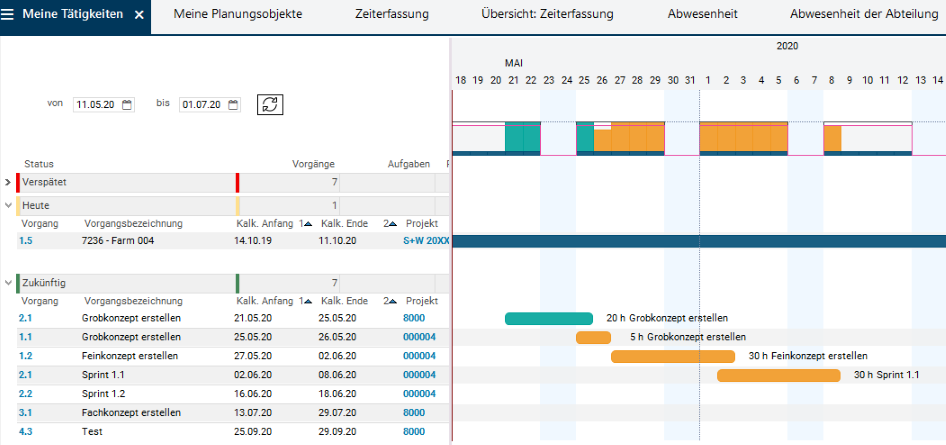Viewport: 946px width, 445px height.
Task: Open calendar picker for bis date
Action: pyautogui.click(x=233, y=105)
